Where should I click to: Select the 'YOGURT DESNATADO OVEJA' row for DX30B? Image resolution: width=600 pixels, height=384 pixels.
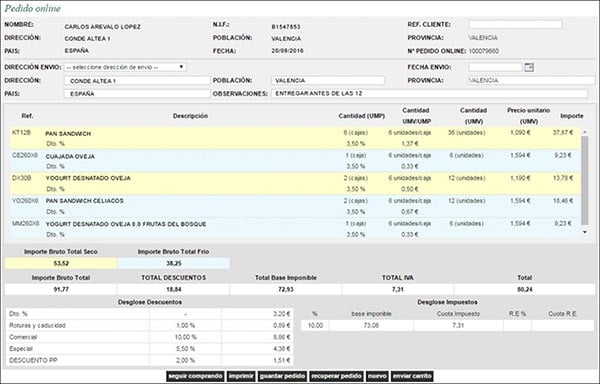coord(295,183)
